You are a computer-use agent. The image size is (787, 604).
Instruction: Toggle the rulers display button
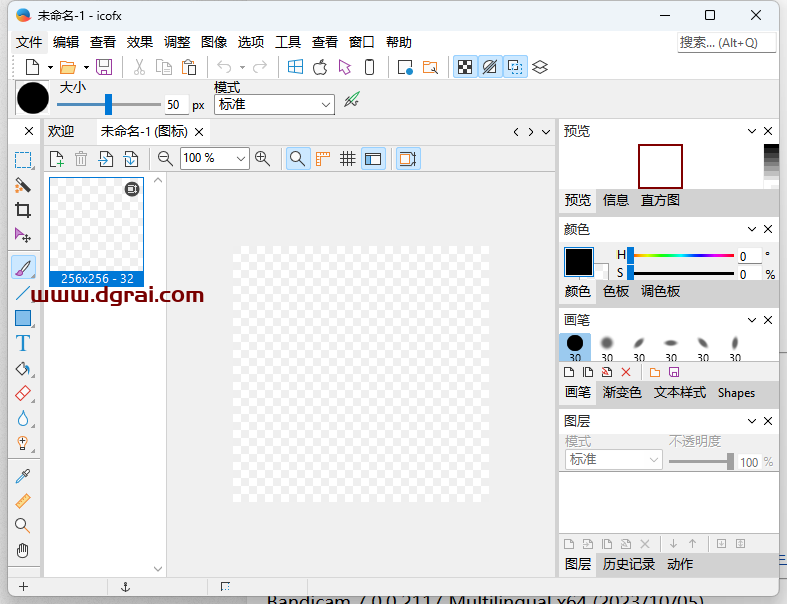point(323,159)
